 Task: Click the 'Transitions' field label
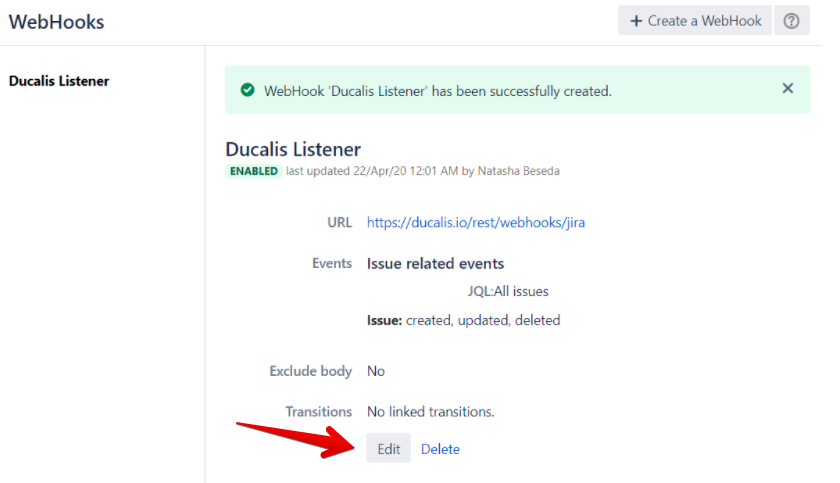coord(318,411)
